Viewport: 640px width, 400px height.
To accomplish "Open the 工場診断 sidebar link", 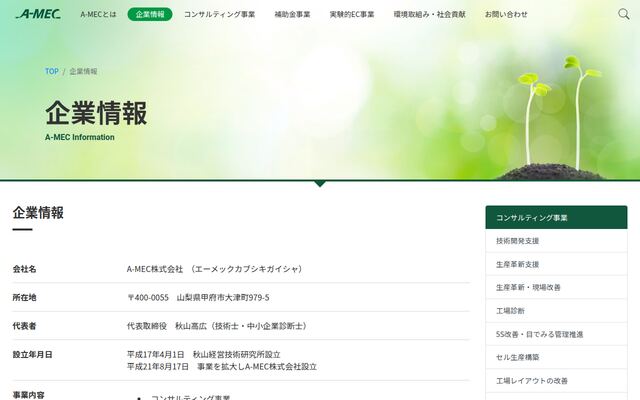I will pyautogui.click(x=556, y=311).
